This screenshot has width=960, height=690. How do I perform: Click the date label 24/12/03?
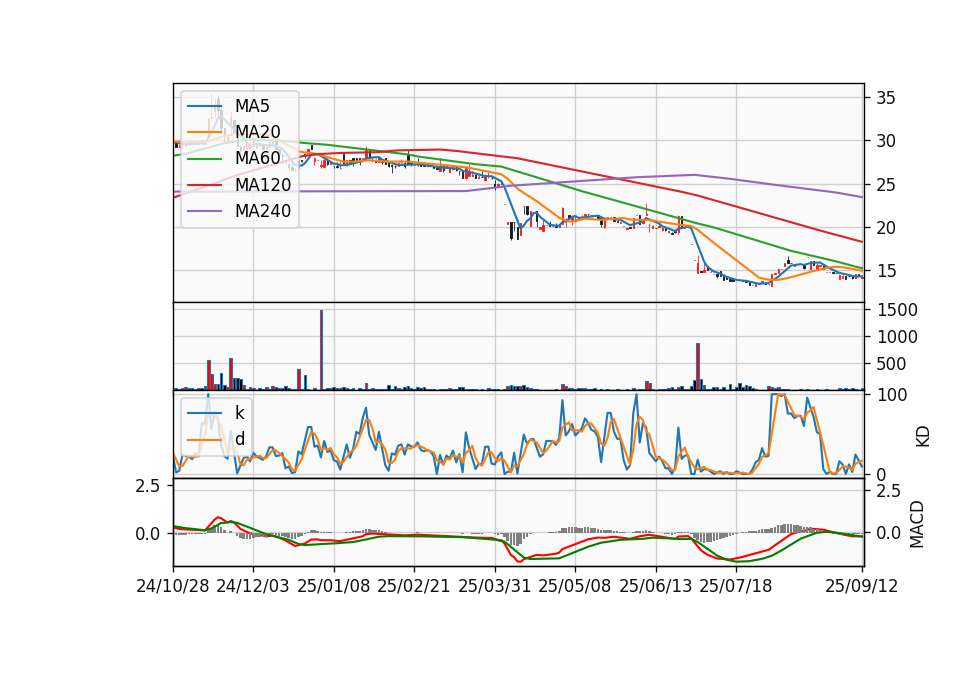(253, 586)
